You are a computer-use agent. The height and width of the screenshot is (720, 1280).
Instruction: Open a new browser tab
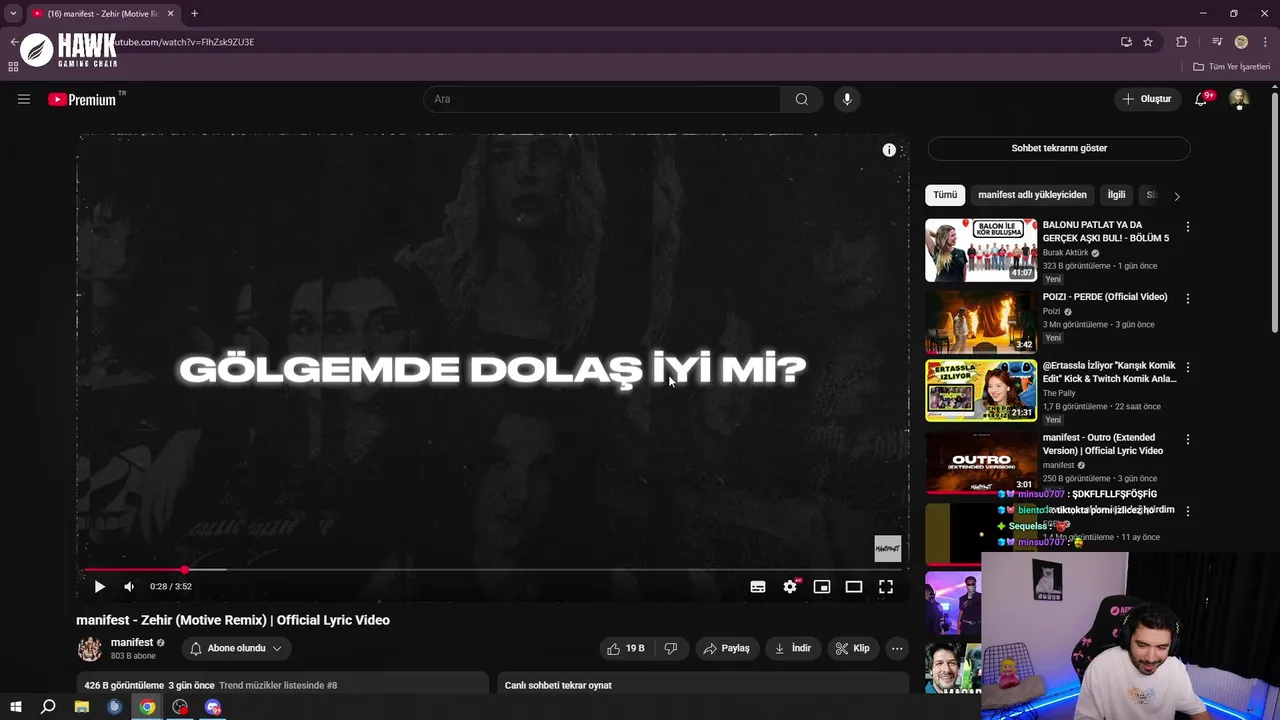[x=194, y=14]
